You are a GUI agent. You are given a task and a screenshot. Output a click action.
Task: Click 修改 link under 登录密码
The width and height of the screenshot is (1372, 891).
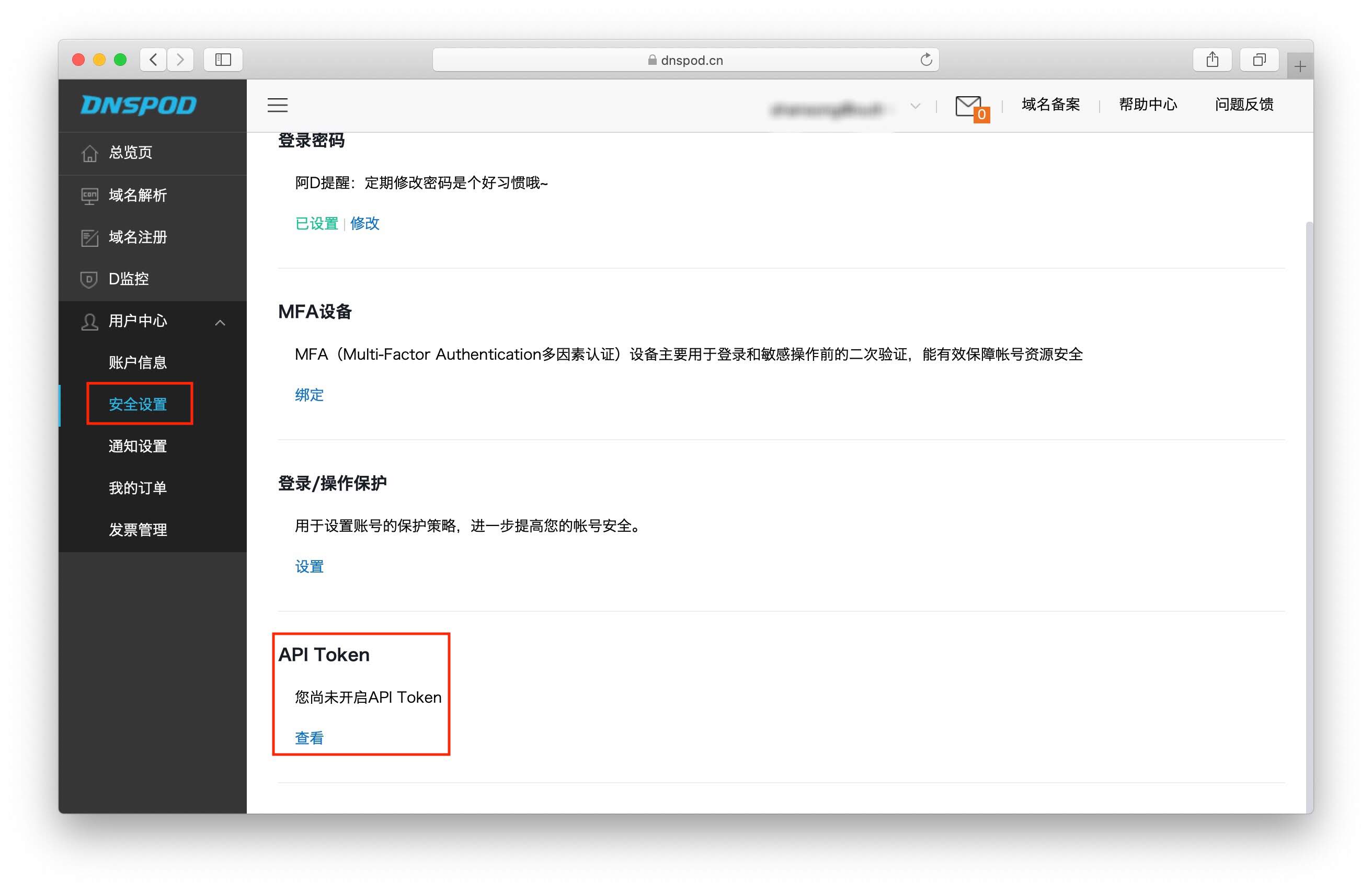[x=364, y=224]
